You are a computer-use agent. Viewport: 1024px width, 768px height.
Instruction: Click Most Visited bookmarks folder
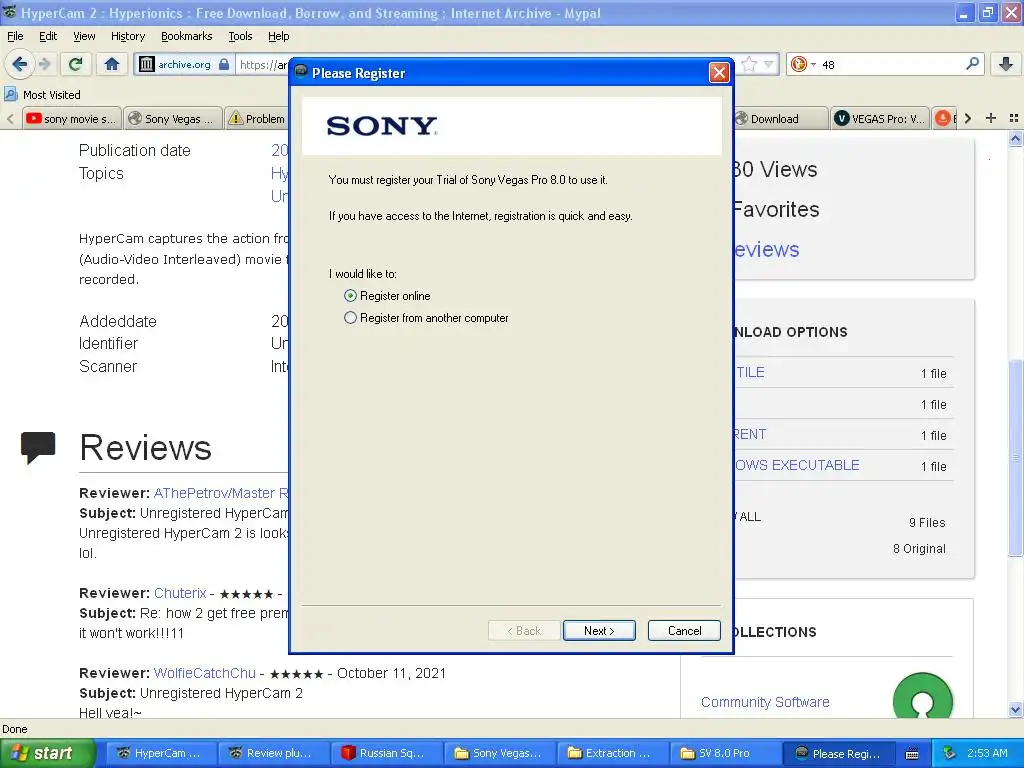tap(42, 95)
